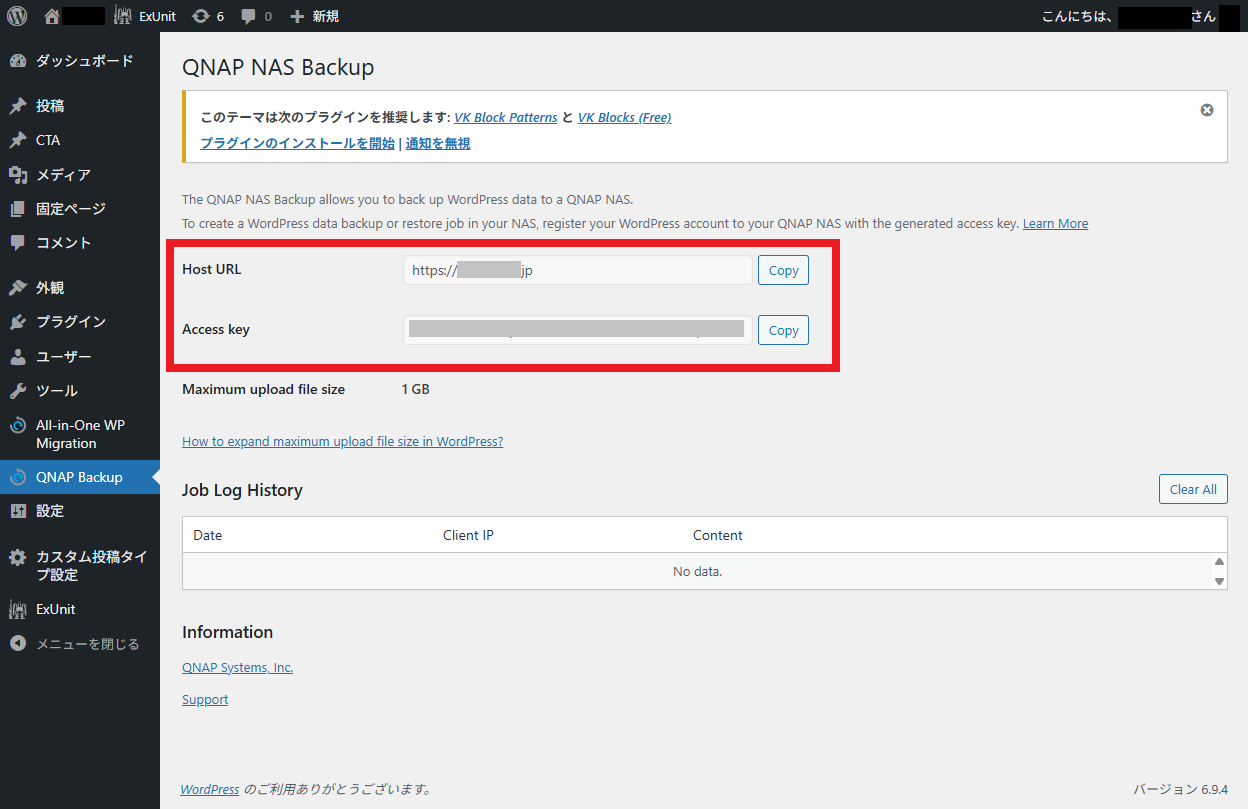The image size is (1248, 809).
Task: Select QNAP Backup in the sidebar
Action: click(80, 477)
